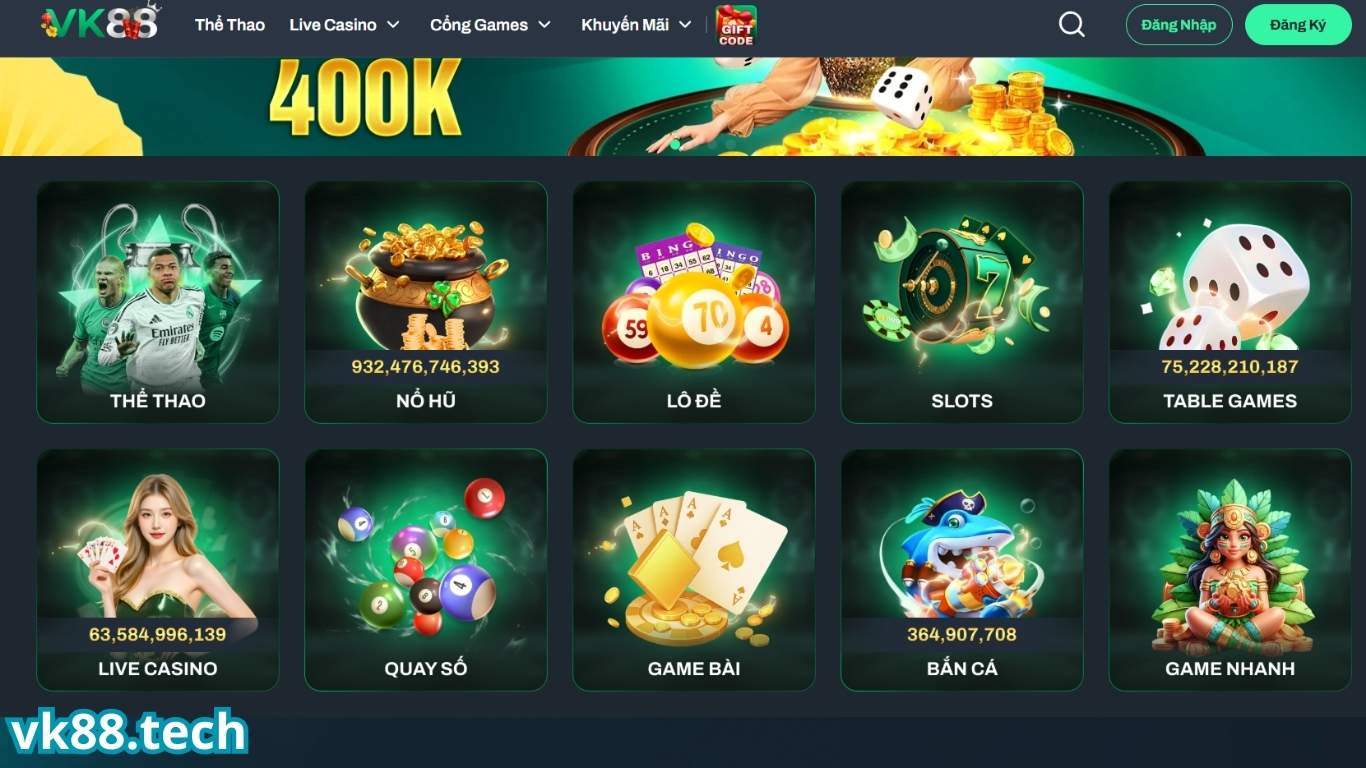
Task: Open the Slots machine tile
Action: pyautogui.click(x=962, y=302)
